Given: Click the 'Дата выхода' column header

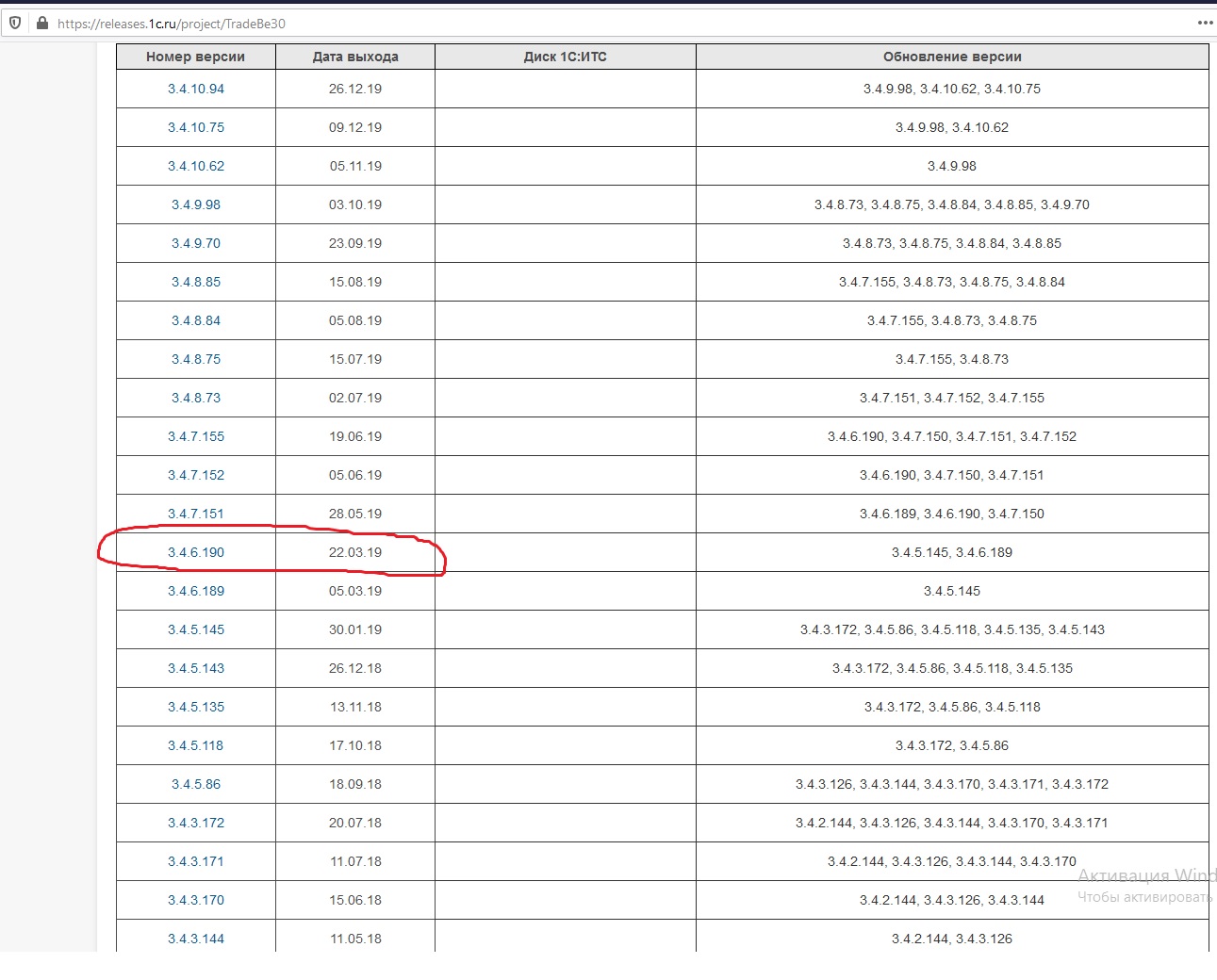Looking at the screenshot, I should [355, 57].
